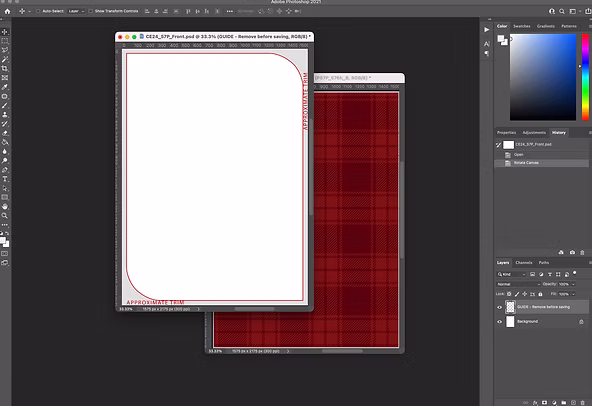Pick the Type tool
592x406 pixels.
pyautogui.click(x=5, y=179)
